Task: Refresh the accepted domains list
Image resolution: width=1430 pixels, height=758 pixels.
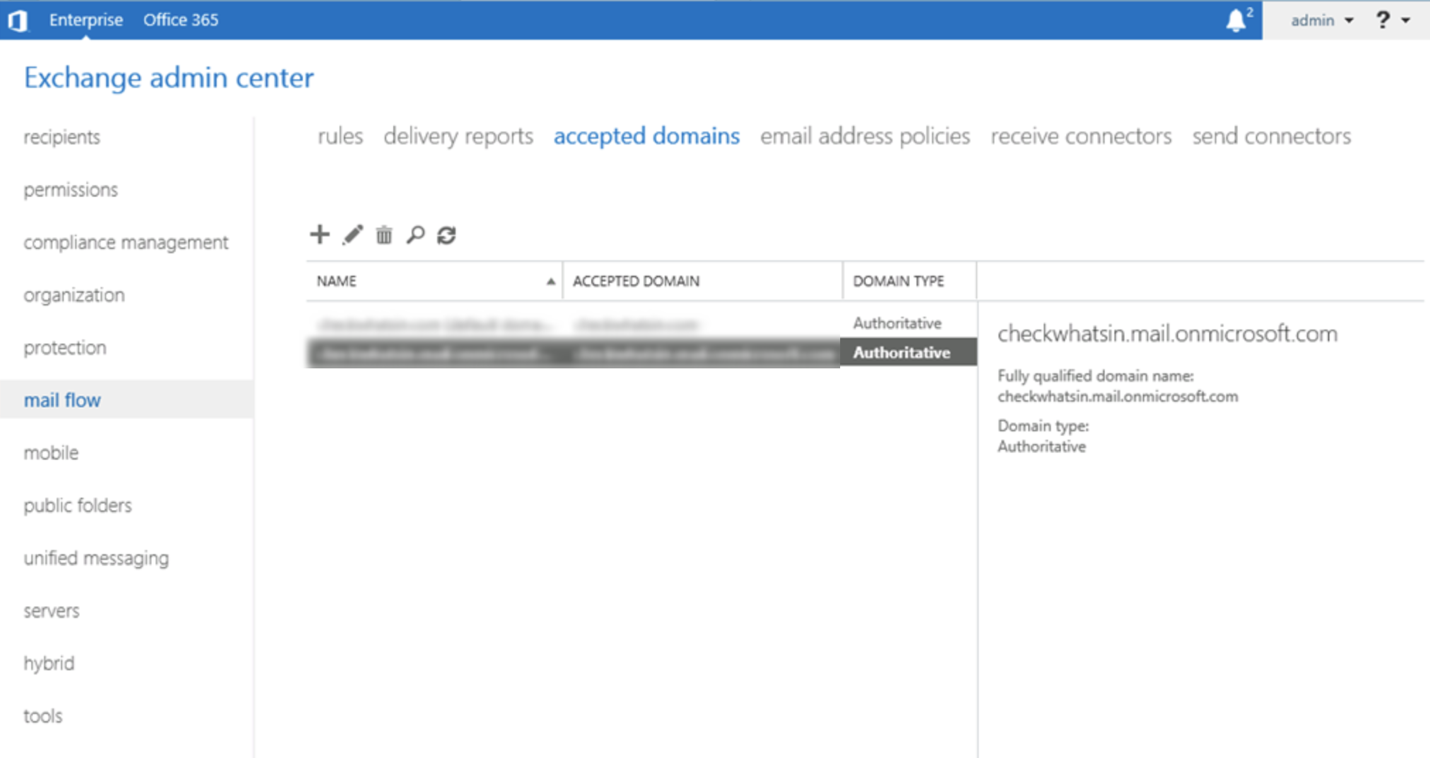Action: (x=446, y=235)
